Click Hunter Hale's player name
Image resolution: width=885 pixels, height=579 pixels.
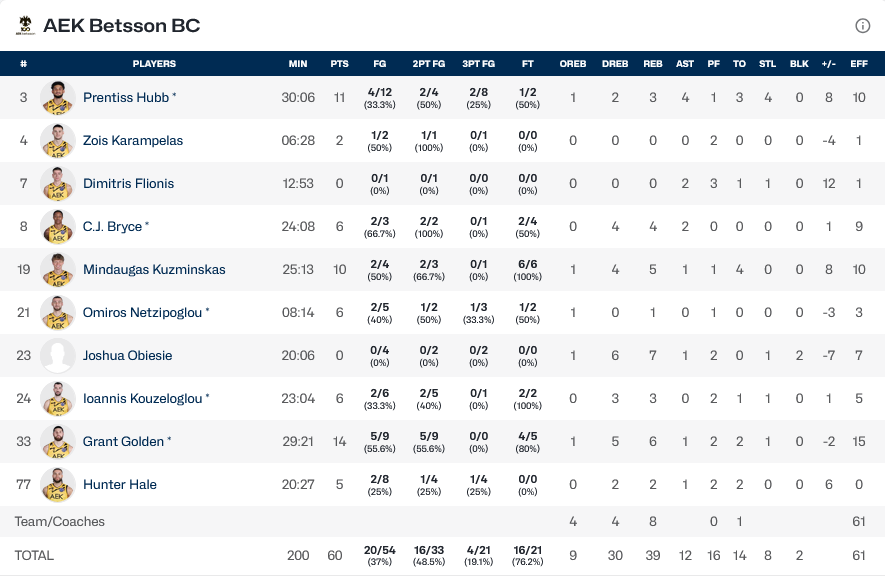click(120, 485)
